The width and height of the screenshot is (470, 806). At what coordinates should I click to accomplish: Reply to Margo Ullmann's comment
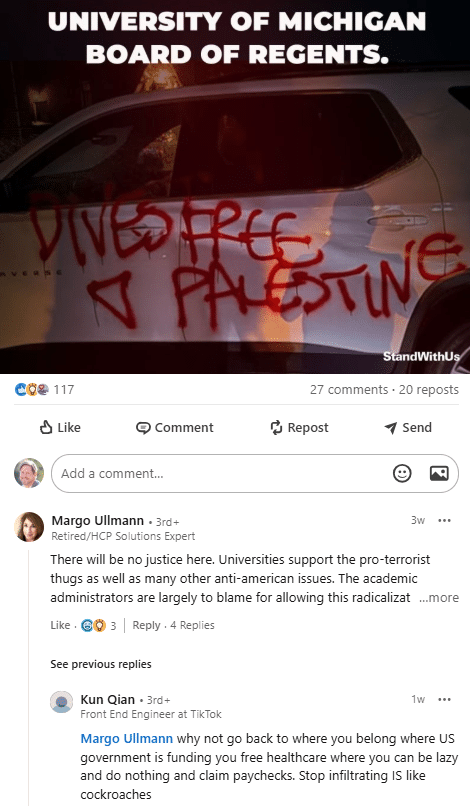tap(146, 625)
